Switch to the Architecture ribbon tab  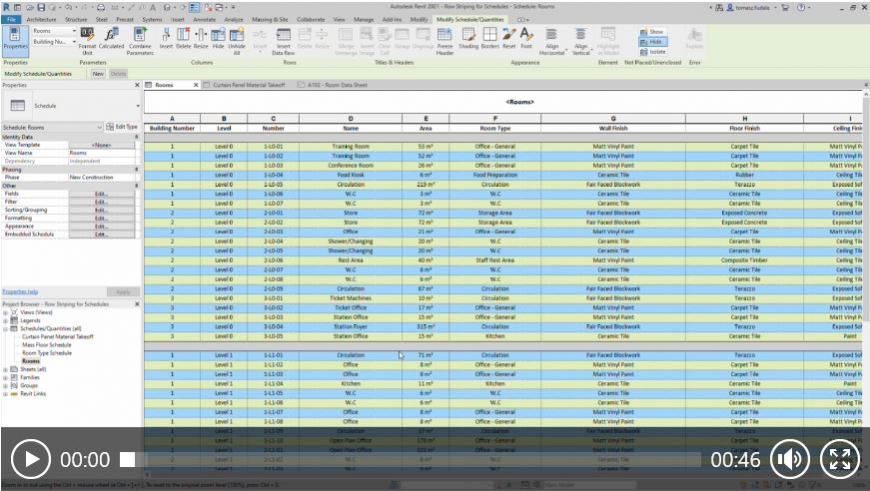click(41, 19)
